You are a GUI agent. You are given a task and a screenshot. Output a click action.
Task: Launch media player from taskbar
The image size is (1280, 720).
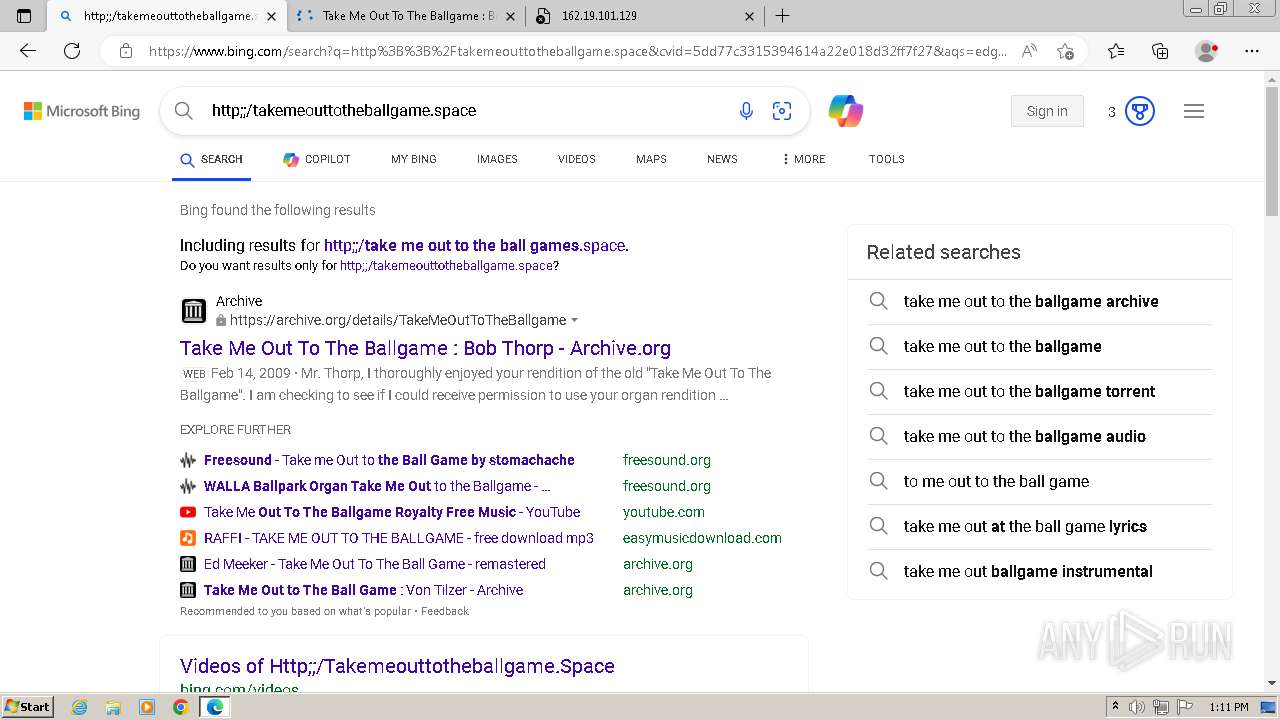tap(147, 707)
